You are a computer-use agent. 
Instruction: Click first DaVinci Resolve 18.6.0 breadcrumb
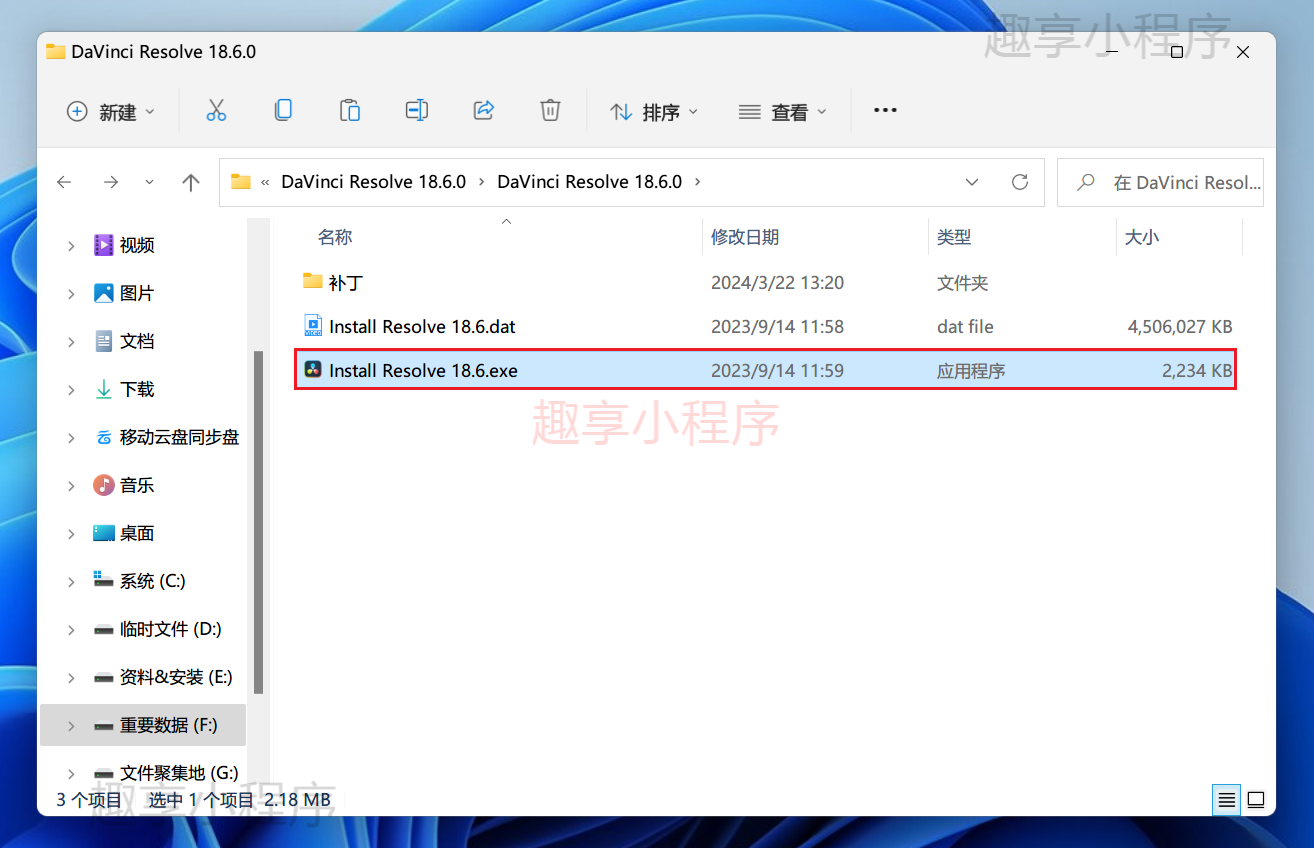pyautogui.click(x=374, y=182)
